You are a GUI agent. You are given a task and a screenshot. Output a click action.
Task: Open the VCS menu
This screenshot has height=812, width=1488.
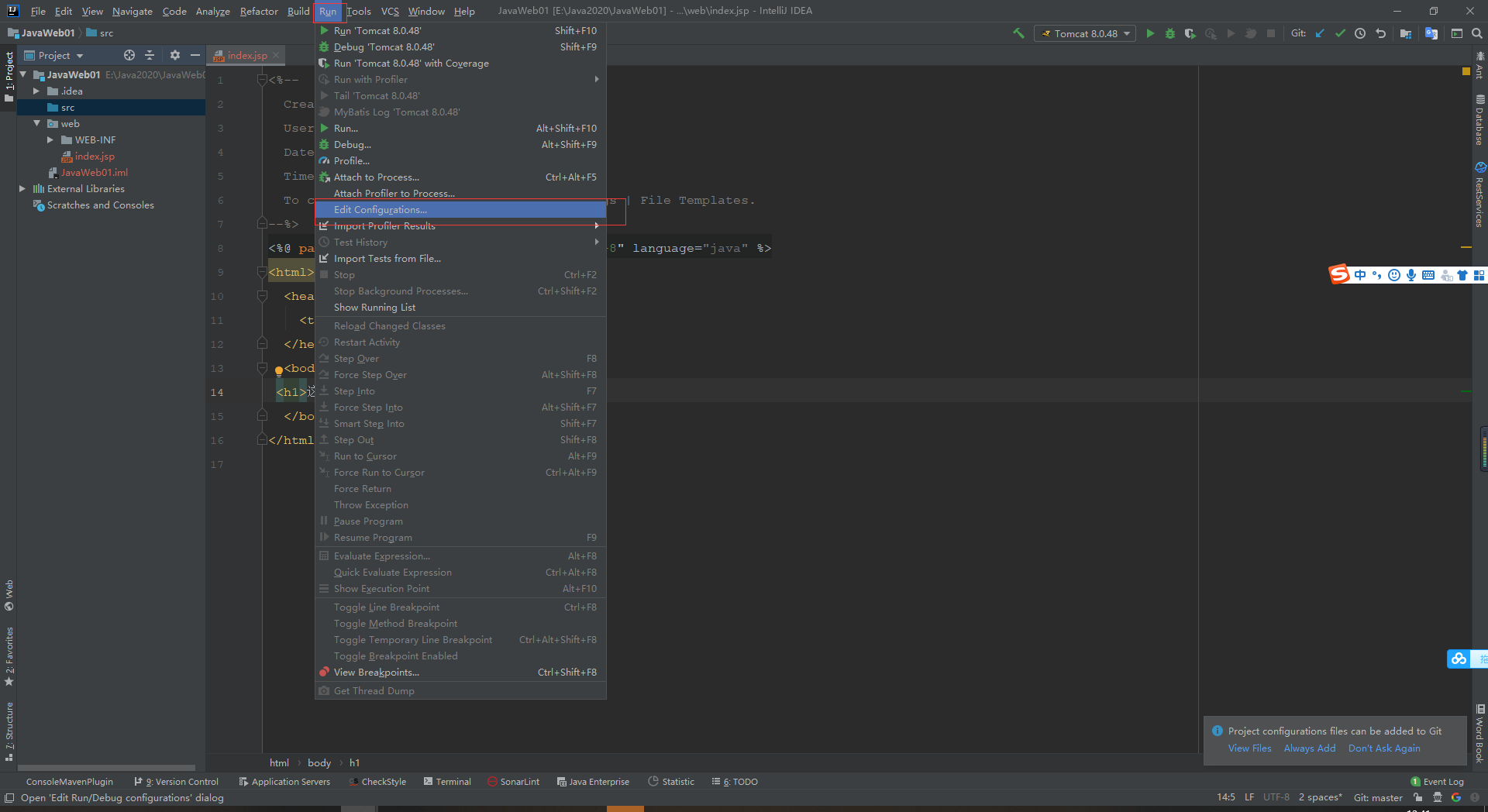(390, 11)
